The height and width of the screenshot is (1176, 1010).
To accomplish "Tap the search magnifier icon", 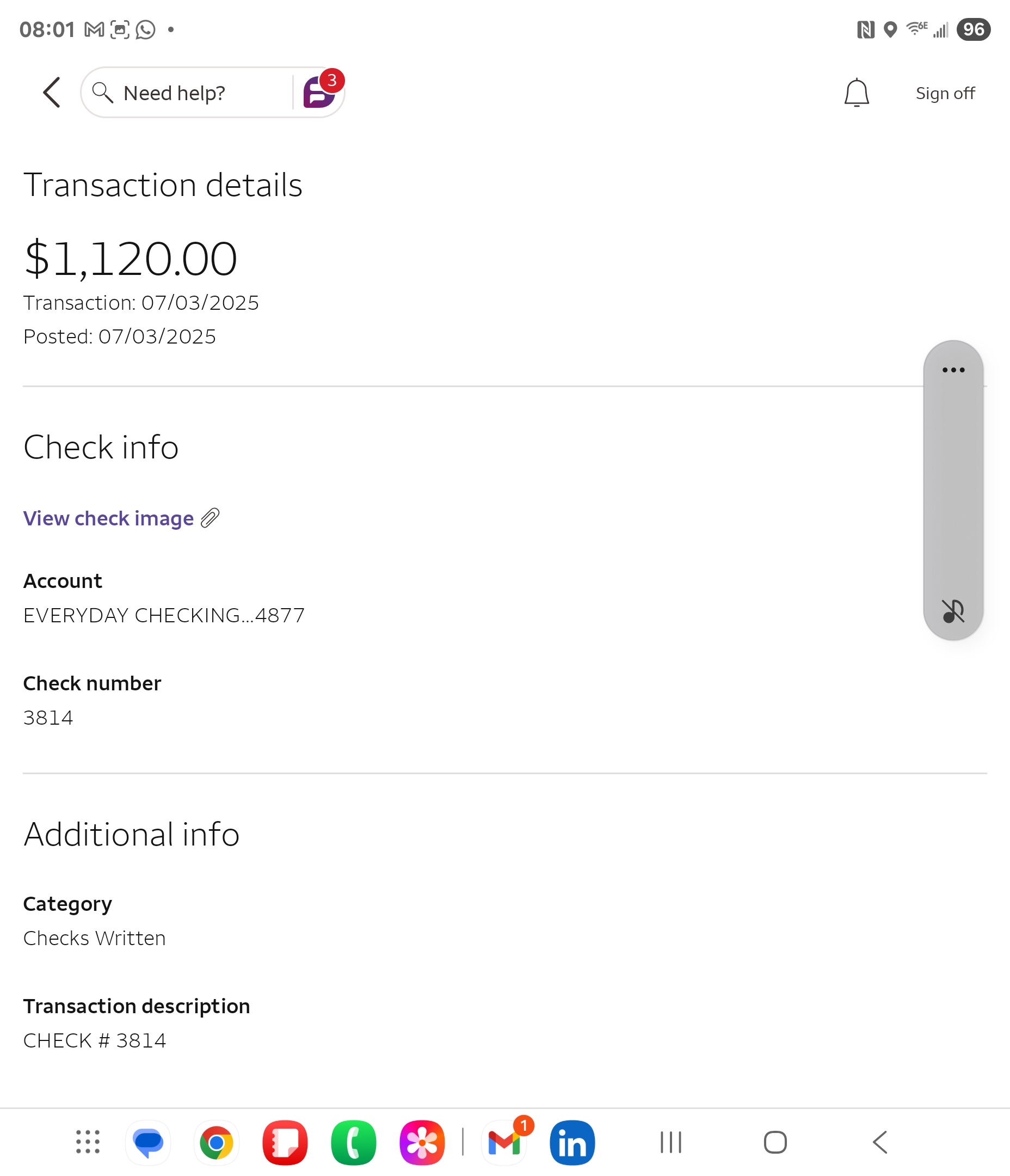I will [103, 93].
